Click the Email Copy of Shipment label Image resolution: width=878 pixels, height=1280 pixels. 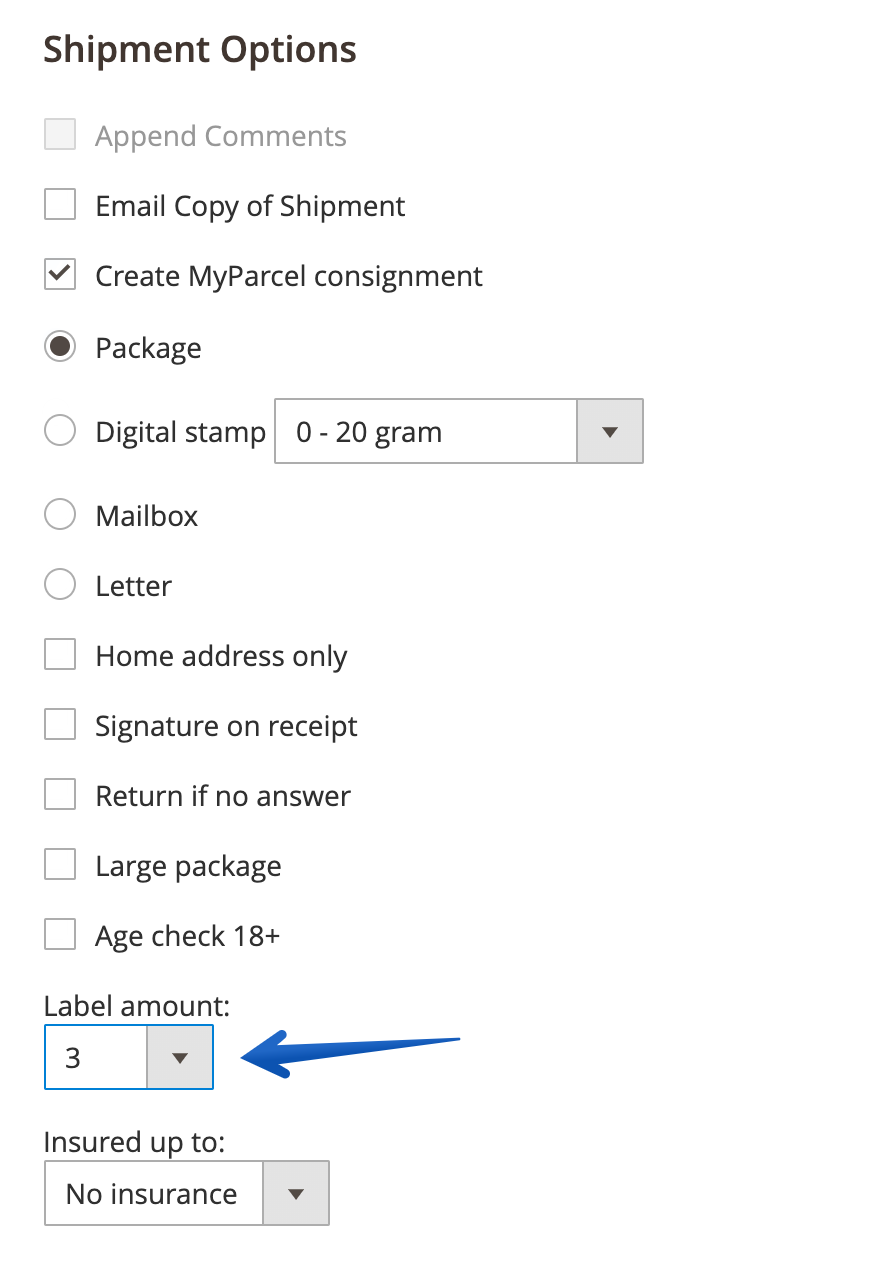(250, 206)
